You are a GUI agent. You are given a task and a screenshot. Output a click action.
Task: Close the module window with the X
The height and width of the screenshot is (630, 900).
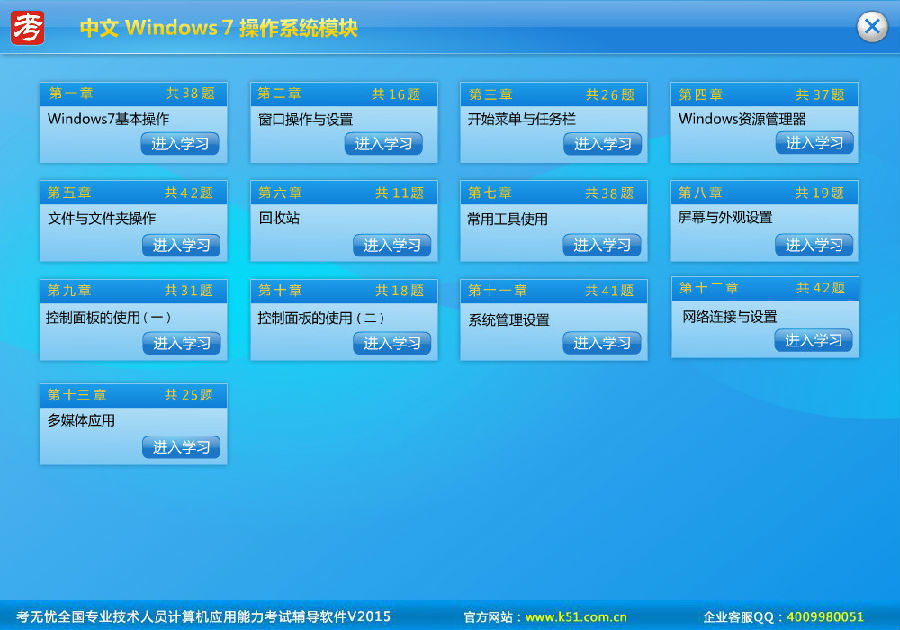pos(872,26)
